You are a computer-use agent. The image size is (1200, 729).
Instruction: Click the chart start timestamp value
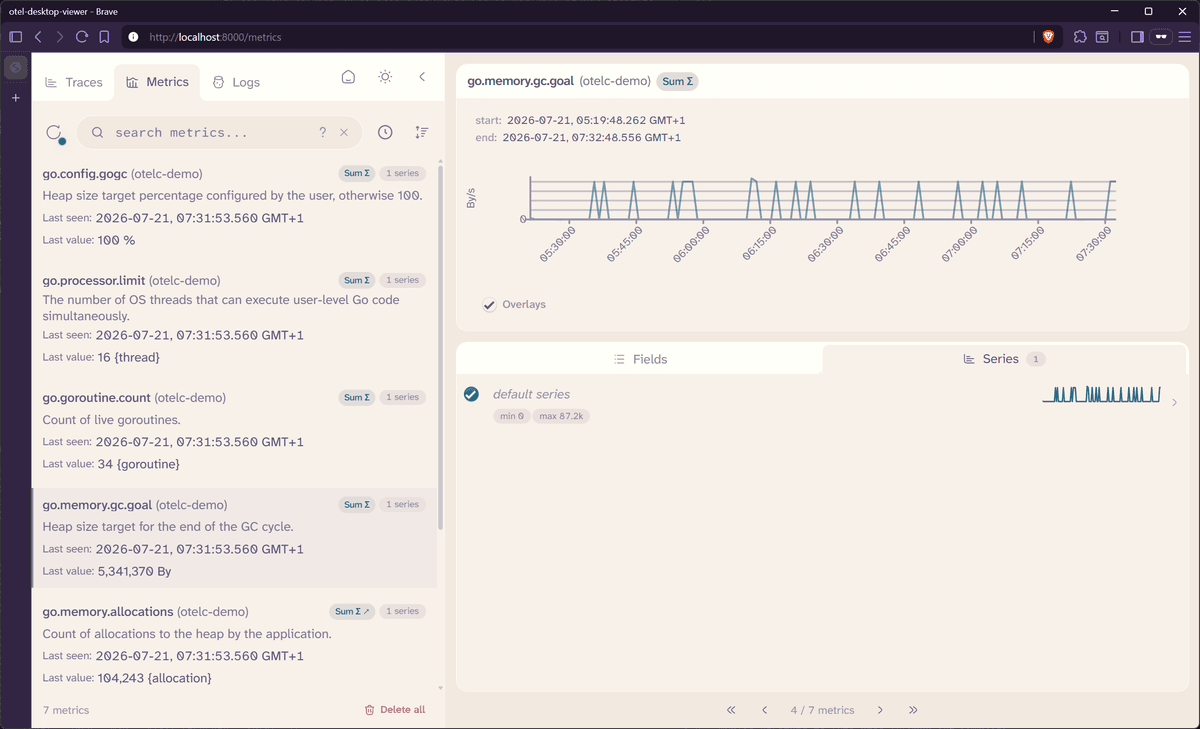pyautogui.click(x=596, y=120)
